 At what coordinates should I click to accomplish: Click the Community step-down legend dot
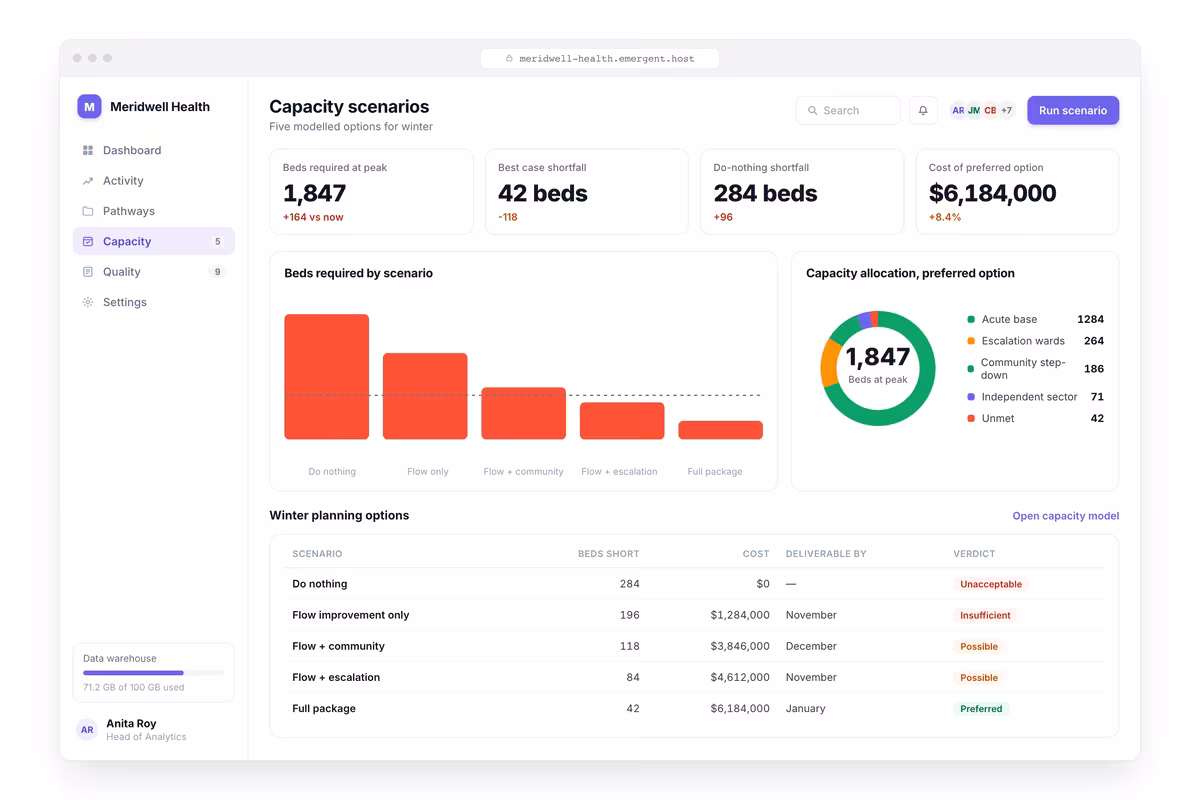(x=971, y=369)
